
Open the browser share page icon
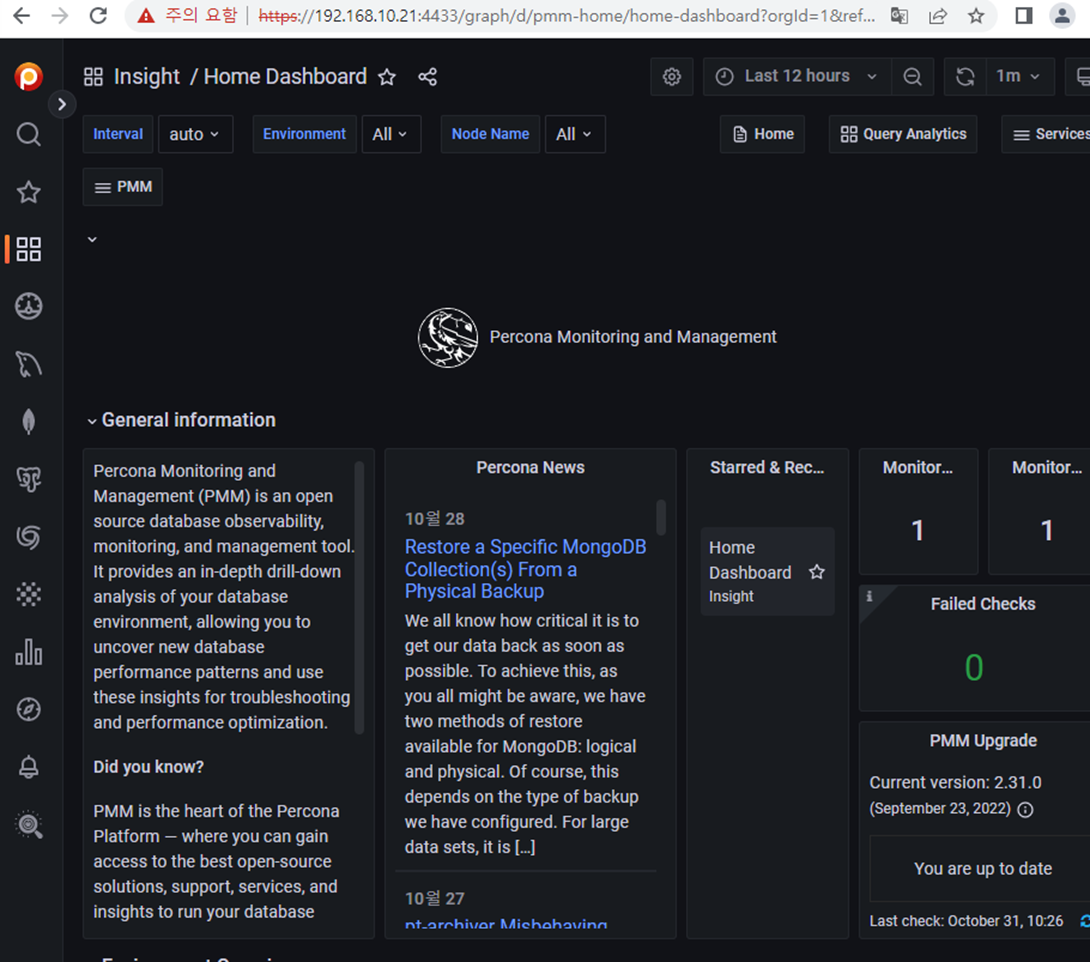coord(938,15)
